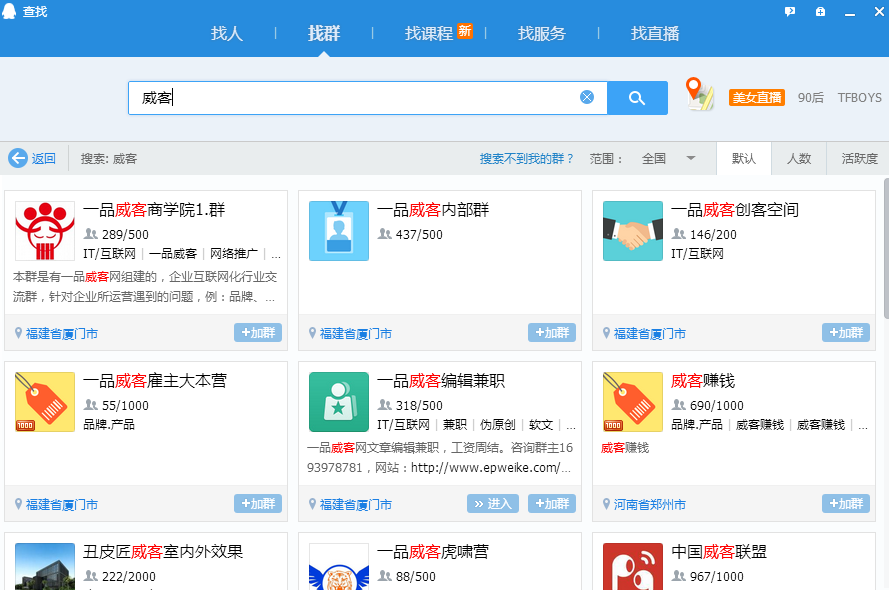The width and height of the screenshot is (889, 590).
Task: Expand the 范围 scope selector arrow
Action: [690, 158]
